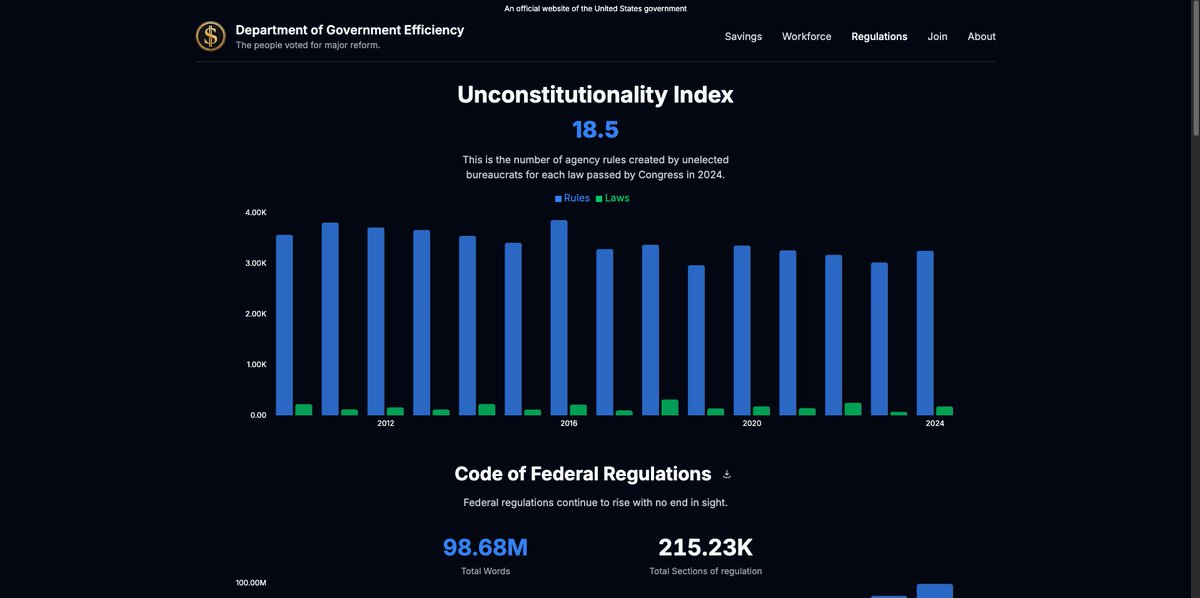Viewport: 1200px width, 598px height.
Task: Click the 2012 x-axis label
Action: [386, 423]
